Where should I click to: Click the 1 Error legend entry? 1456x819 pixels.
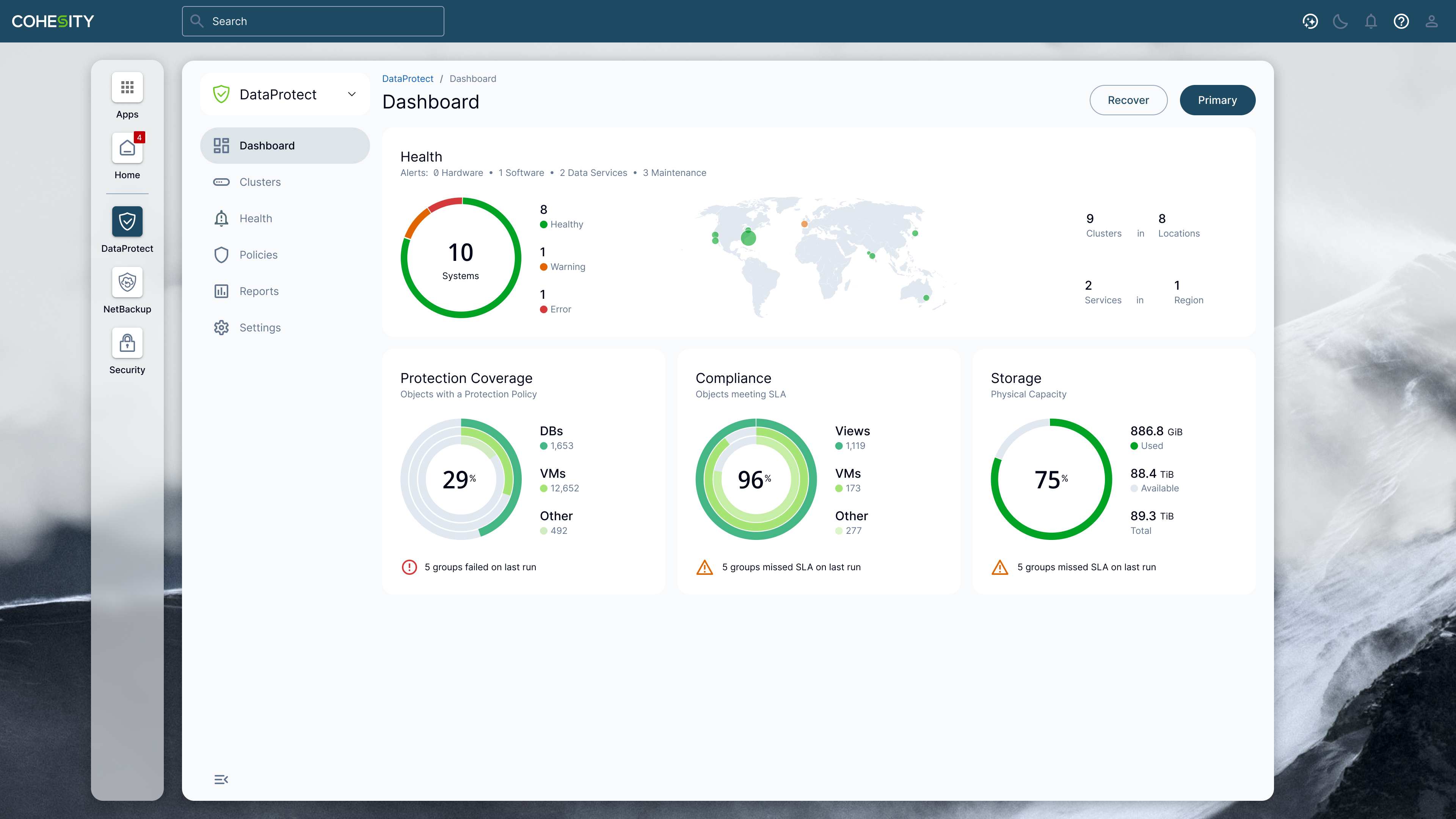click(555, 301)
